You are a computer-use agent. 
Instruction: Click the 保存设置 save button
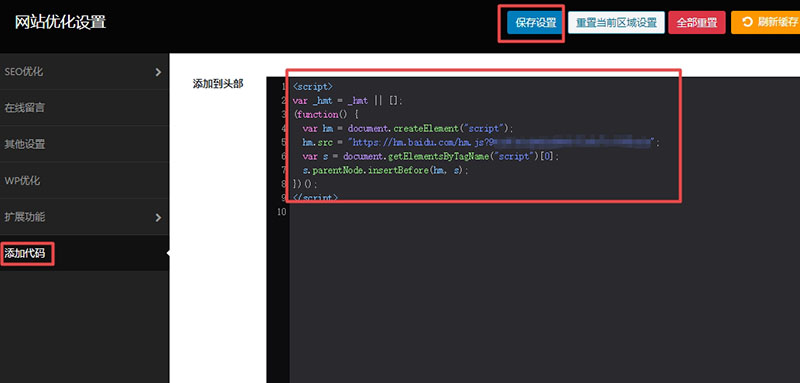point(535,23)
